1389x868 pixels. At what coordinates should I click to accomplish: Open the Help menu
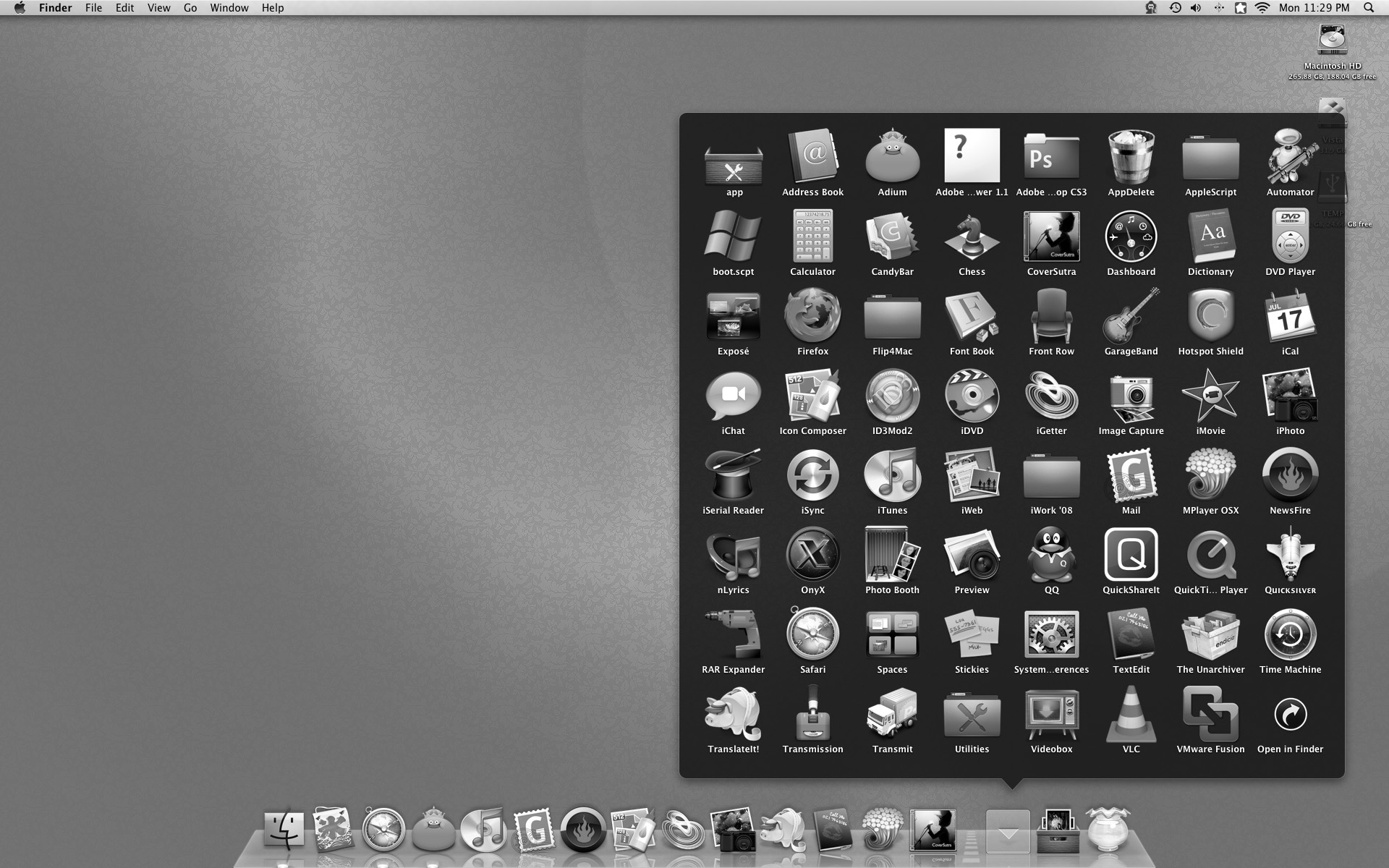pos(273,8)
